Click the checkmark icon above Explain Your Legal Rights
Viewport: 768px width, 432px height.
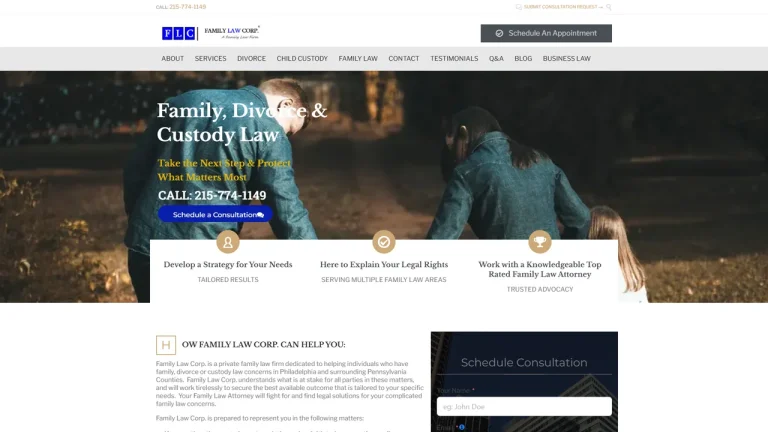384,241
